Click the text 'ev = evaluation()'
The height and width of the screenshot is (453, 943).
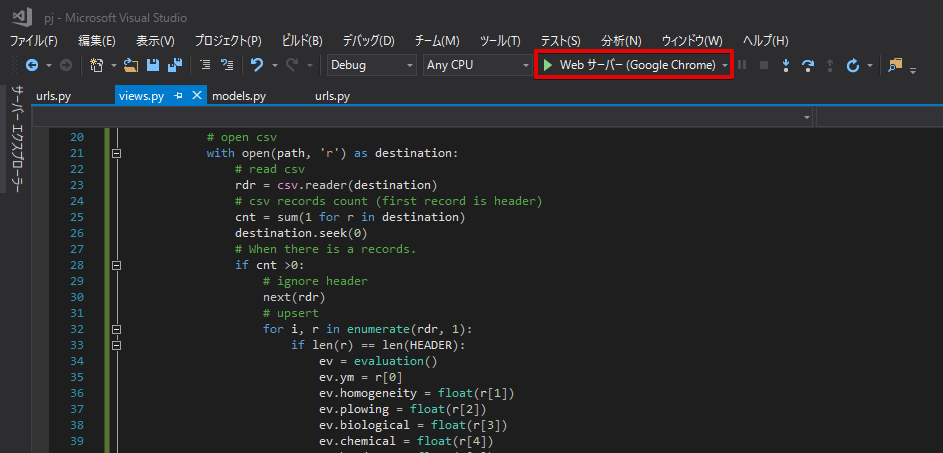coord(378,361)
